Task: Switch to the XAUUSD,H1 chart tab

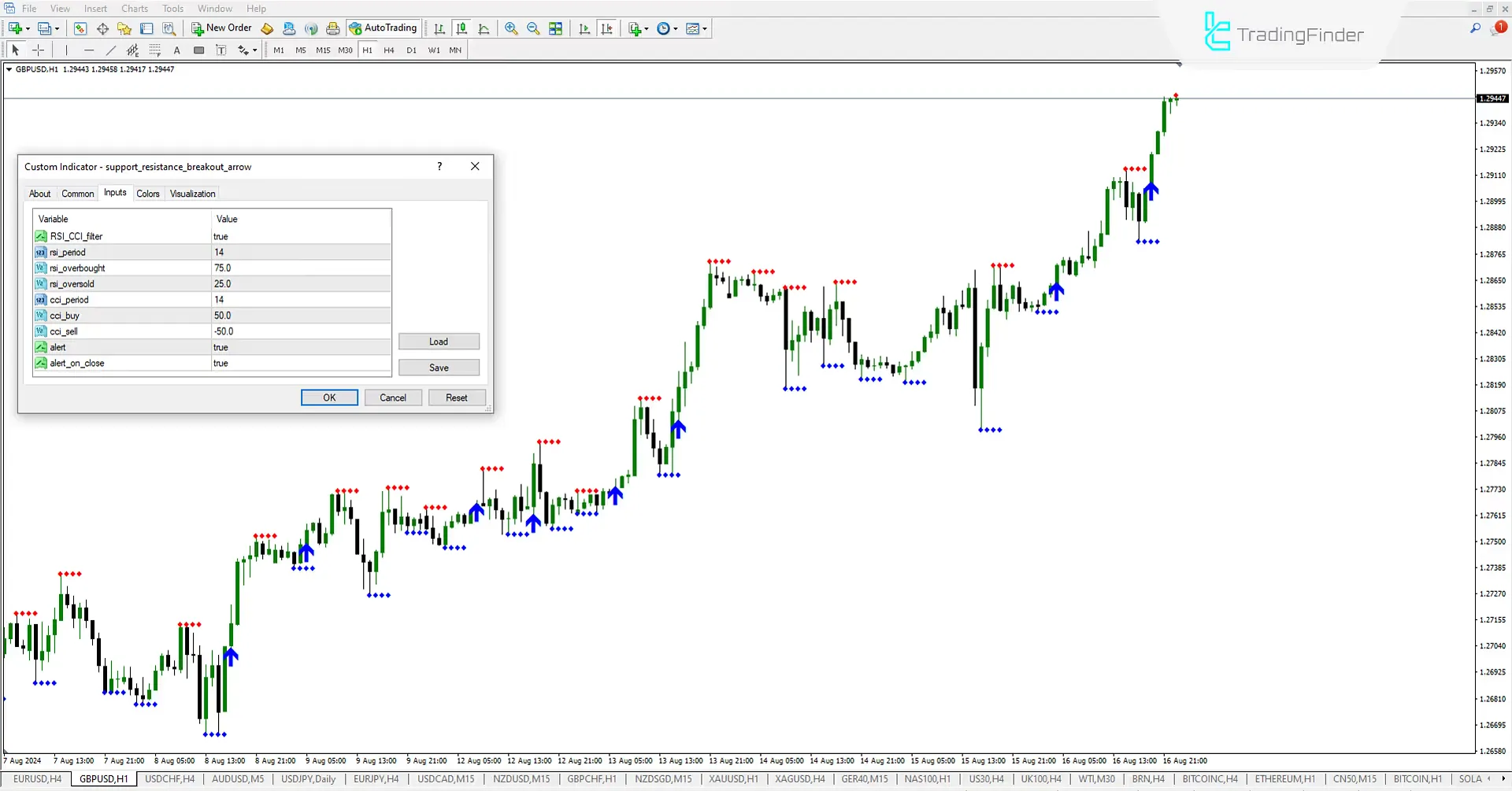Action: (732, 779)
